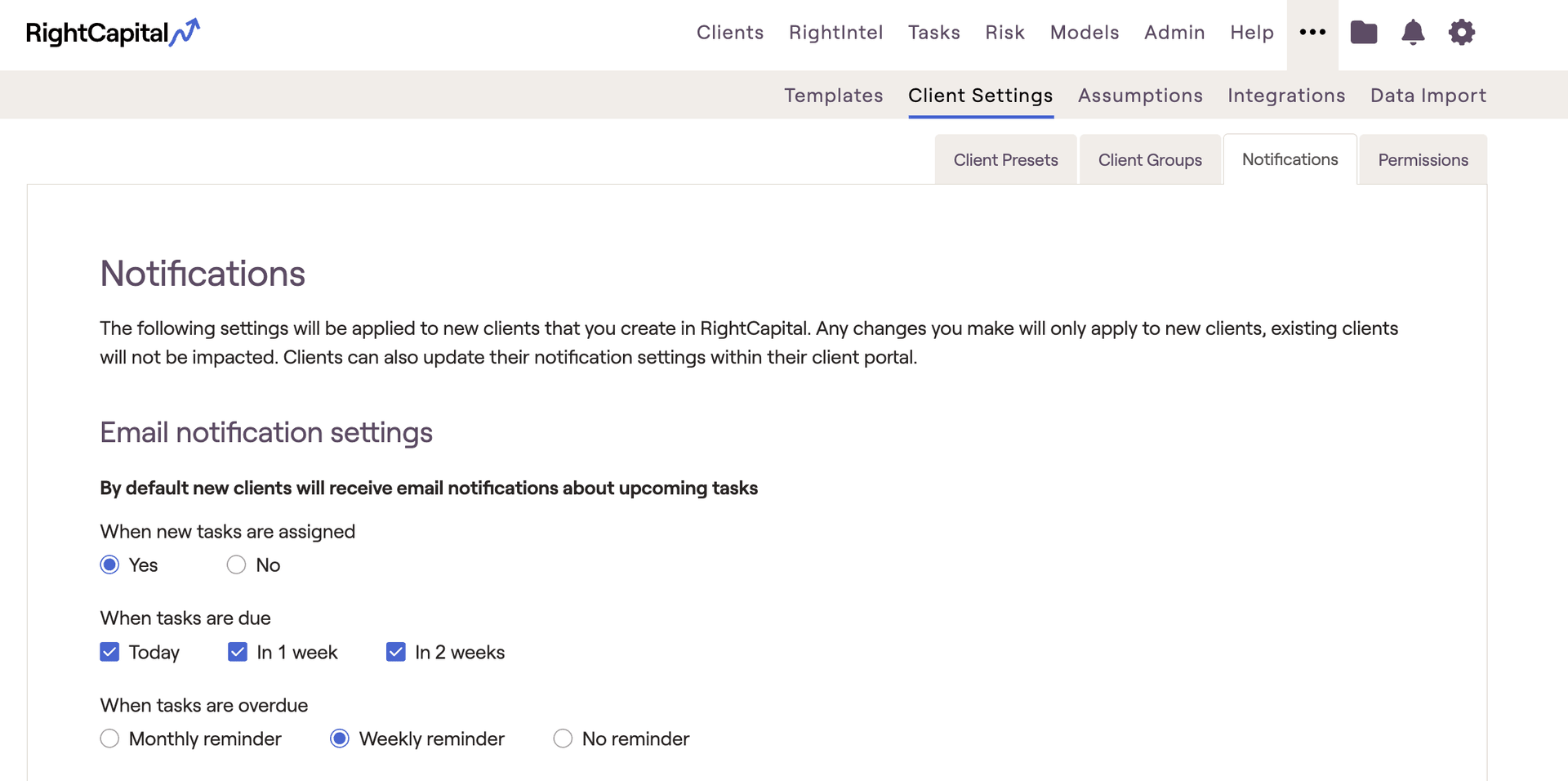Open the Data Import page

click(1428, 96)
